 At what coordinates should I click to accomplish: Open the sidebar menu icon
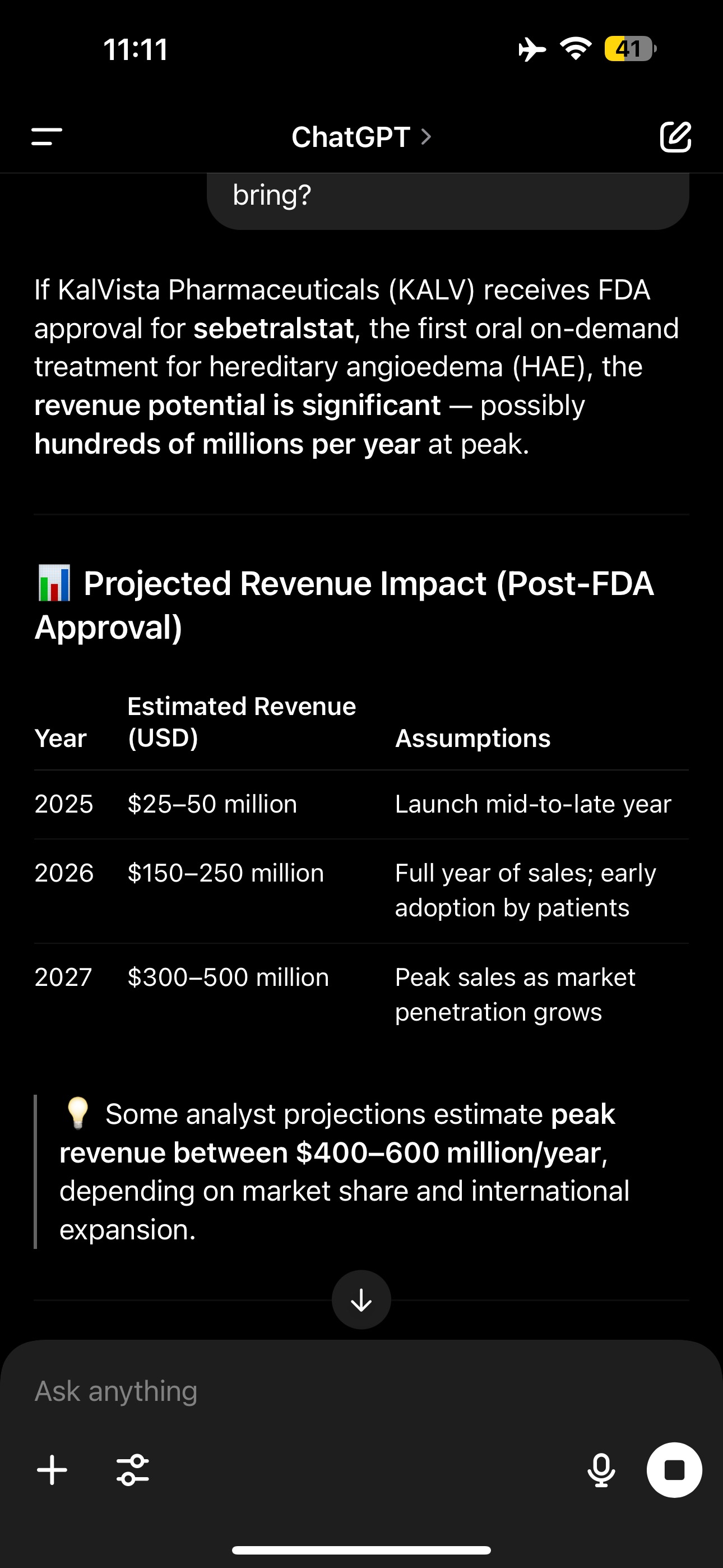(47, 137)
